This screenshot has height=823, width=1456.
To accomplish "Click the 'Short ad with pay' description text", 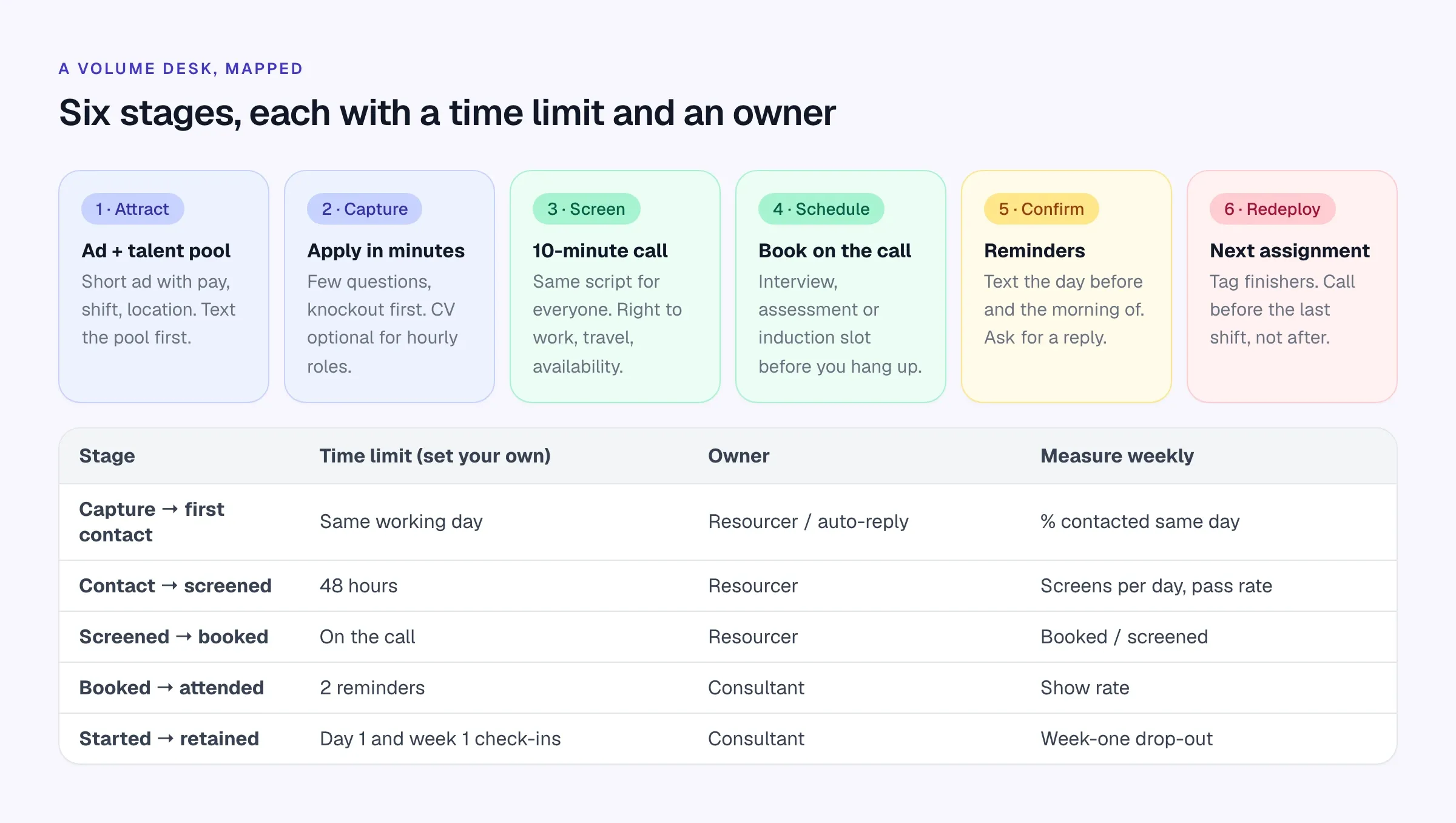I will coord(158,310).
